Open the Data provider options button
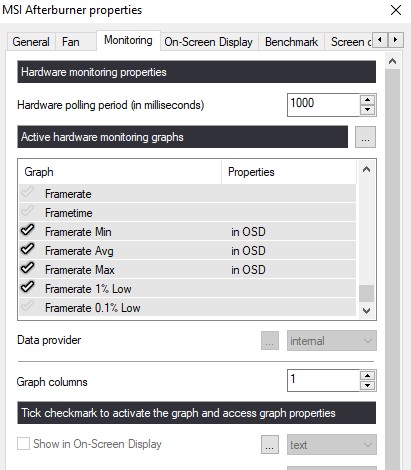The width and height of the screenshot is (411, 470). 270,341
